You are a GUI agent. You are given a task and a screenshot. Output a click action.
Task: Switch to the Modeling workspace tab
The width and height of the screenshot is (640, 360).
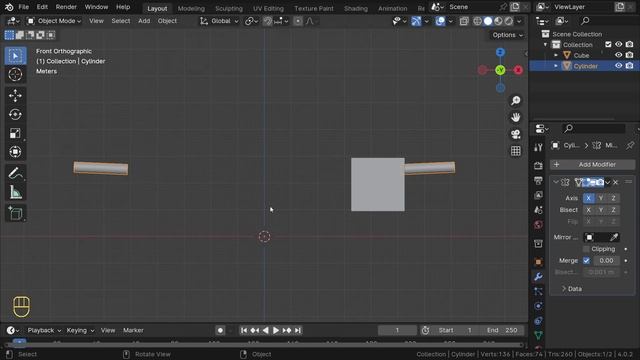point(191,8)
